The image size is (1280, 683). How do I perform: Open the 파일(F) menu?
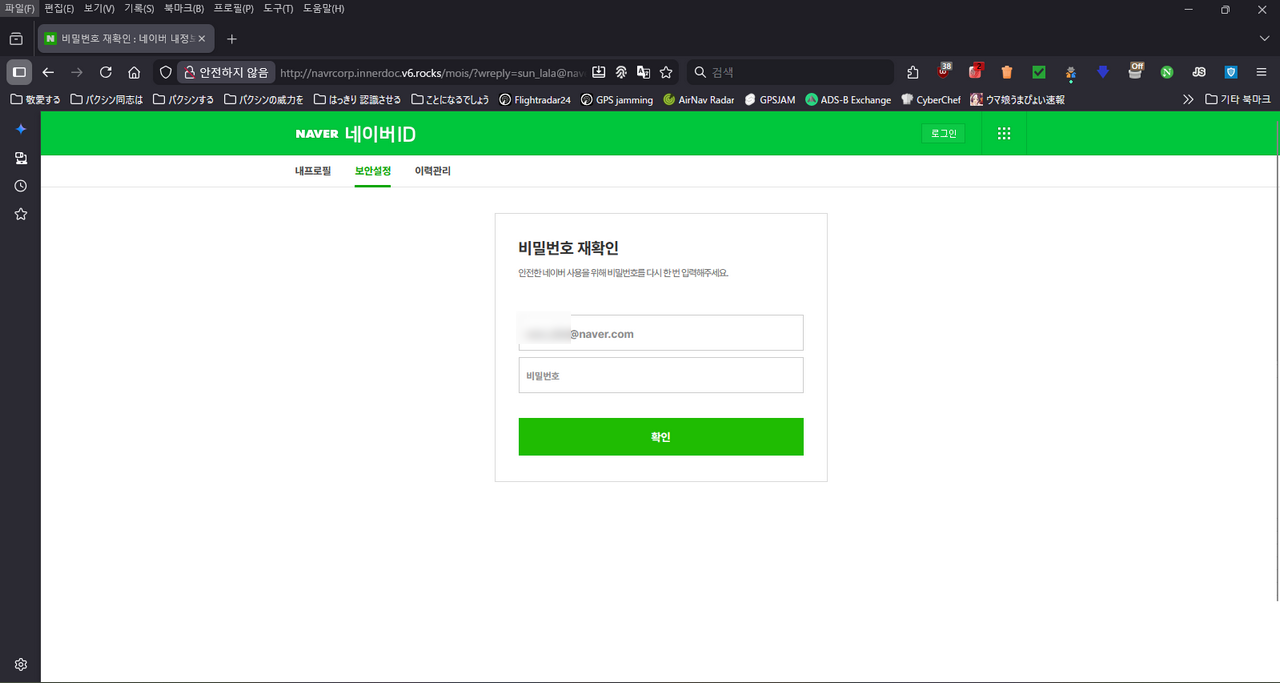19,9
